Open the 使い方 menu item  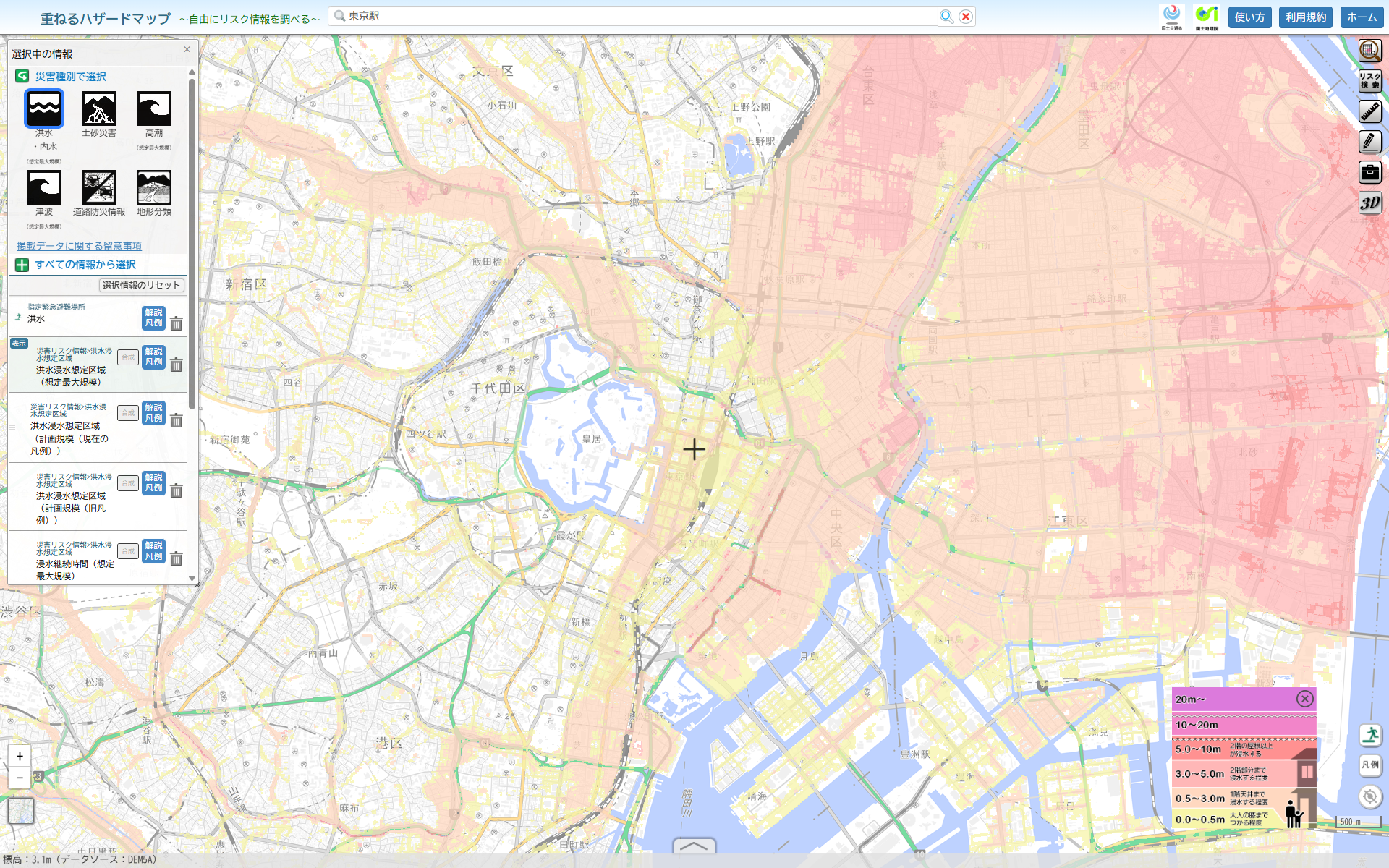1249,17
